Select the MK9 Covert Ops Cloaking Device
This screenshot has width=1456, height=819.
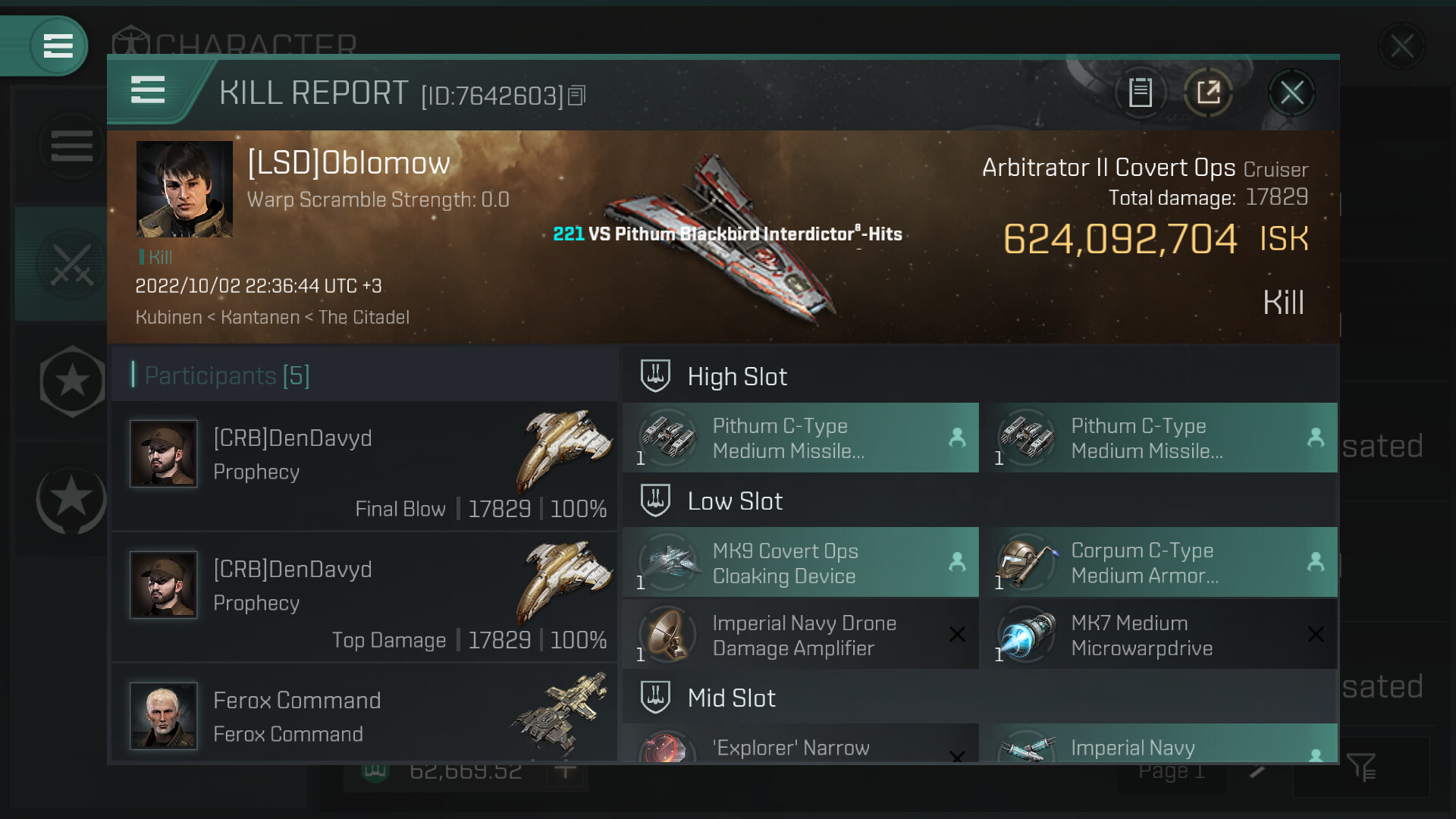point(801,562)
